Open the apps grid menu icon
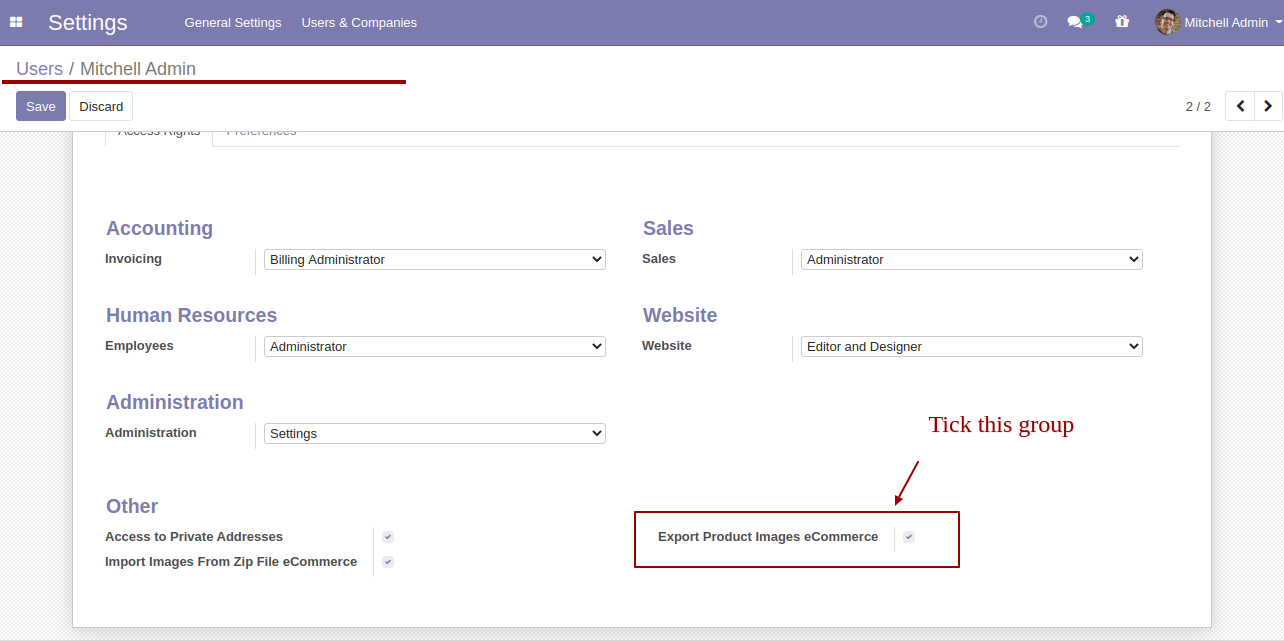The image size is (1284, 641). [x=16, y=22]
